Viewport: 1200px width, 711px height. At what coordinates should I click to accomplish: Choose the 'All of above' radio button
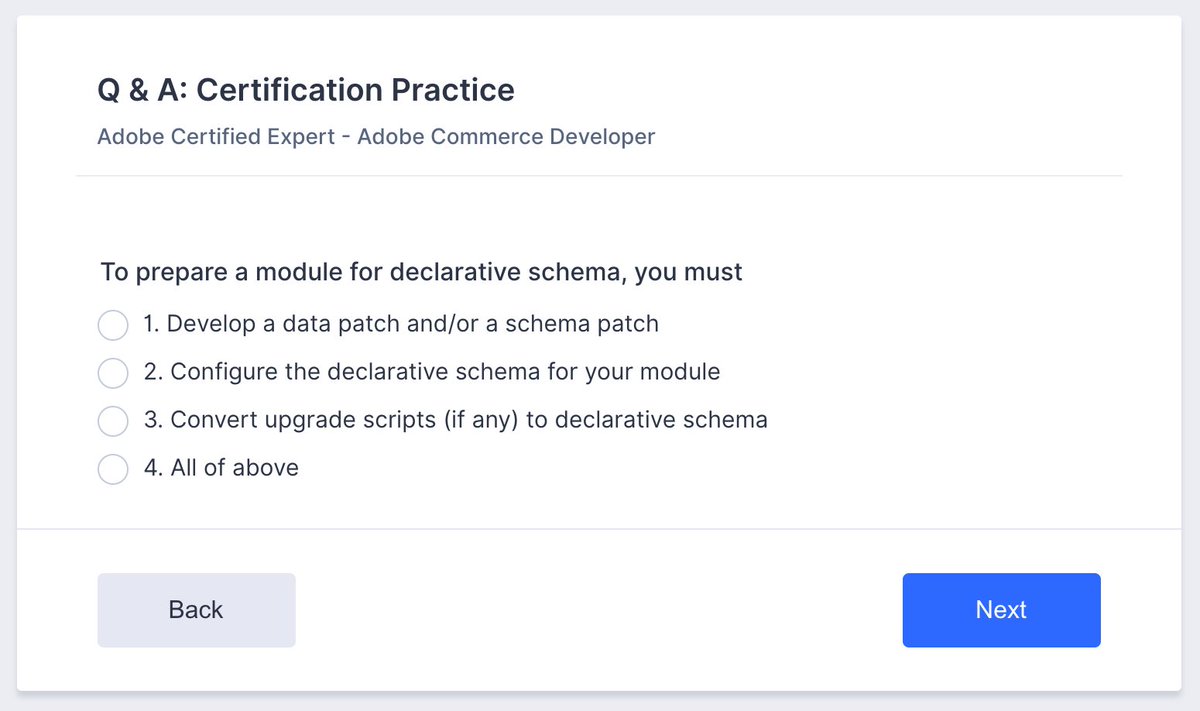(x=113, y=469)
